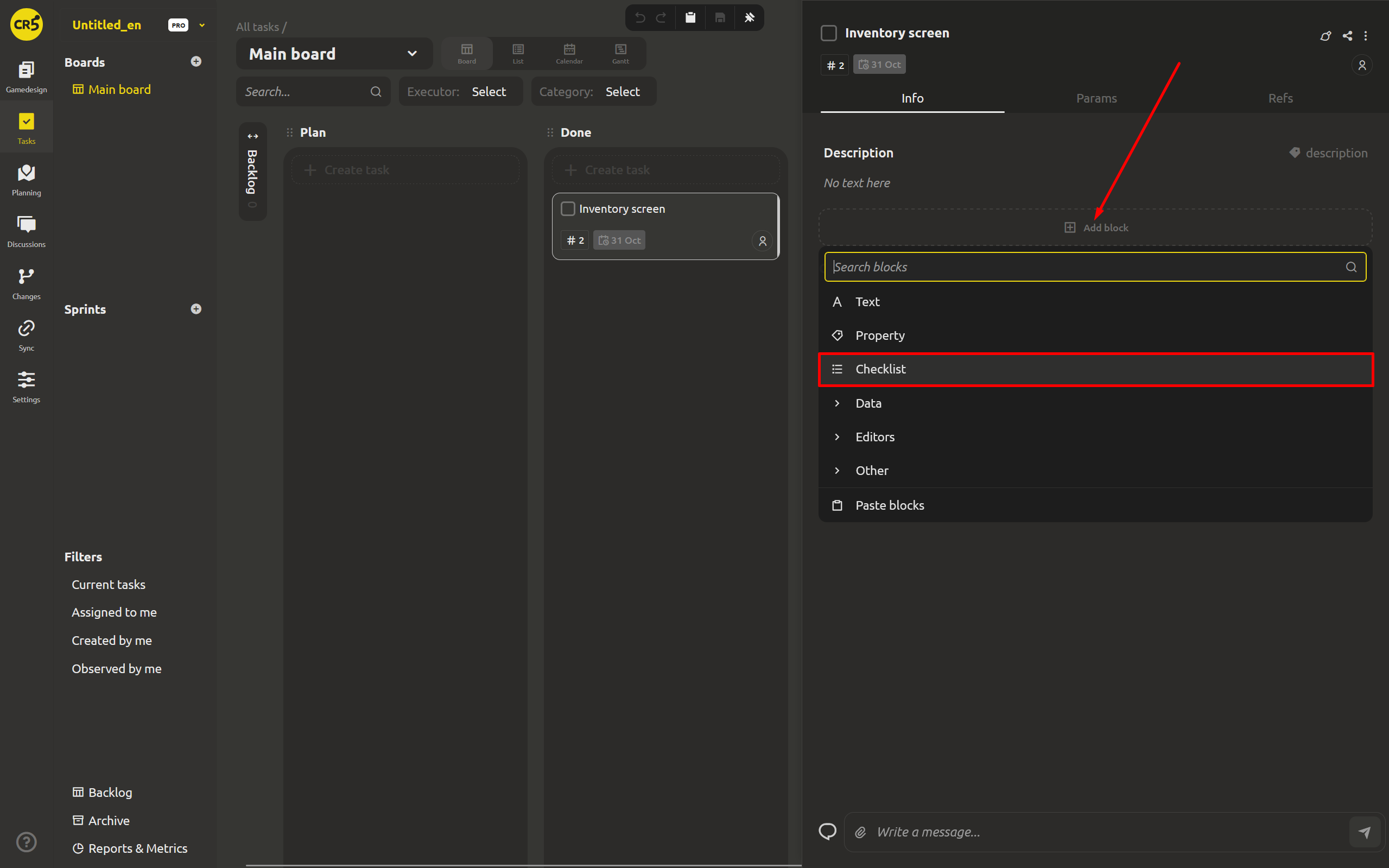The width and height of the screenshot is (1389, 868).
Task: Click the Write a message field
Action: coord(1108,832)
